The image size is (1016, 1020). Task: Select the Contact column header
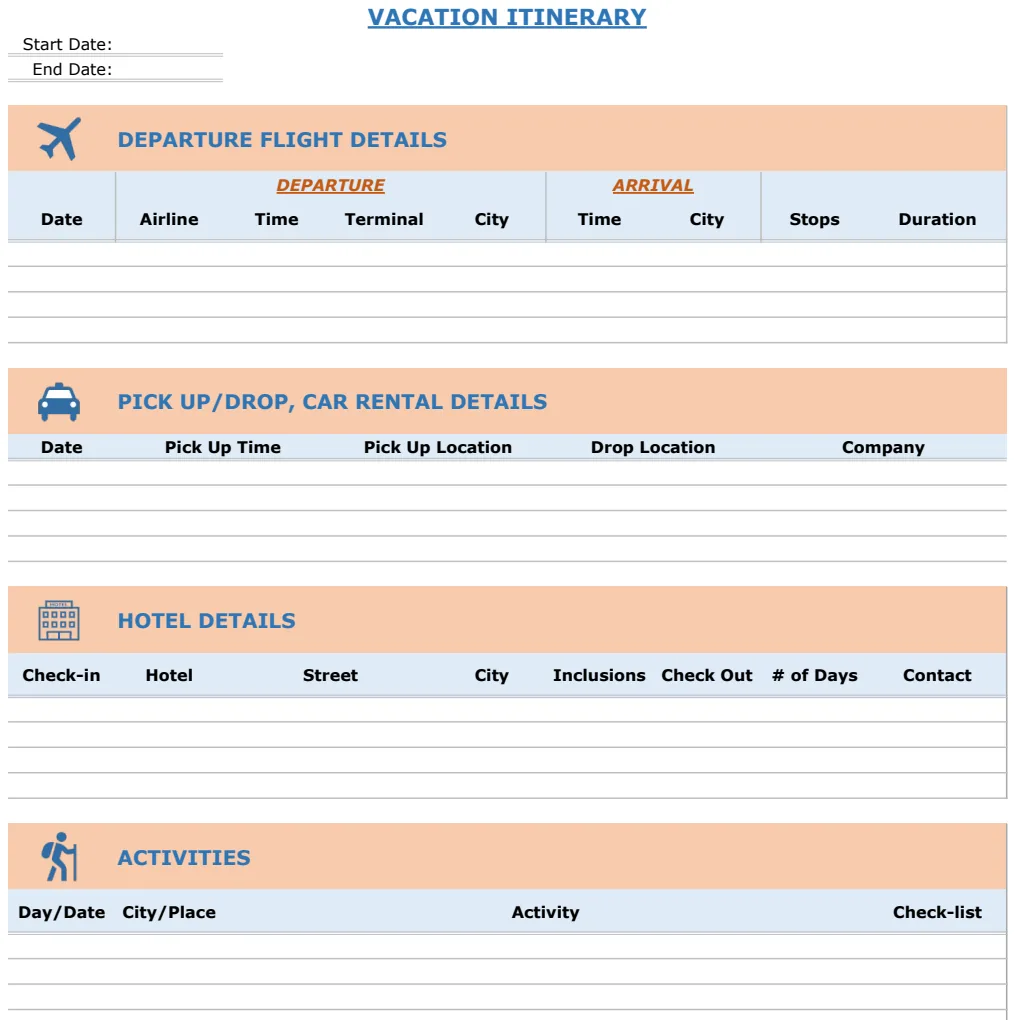[x=937, y=675]
